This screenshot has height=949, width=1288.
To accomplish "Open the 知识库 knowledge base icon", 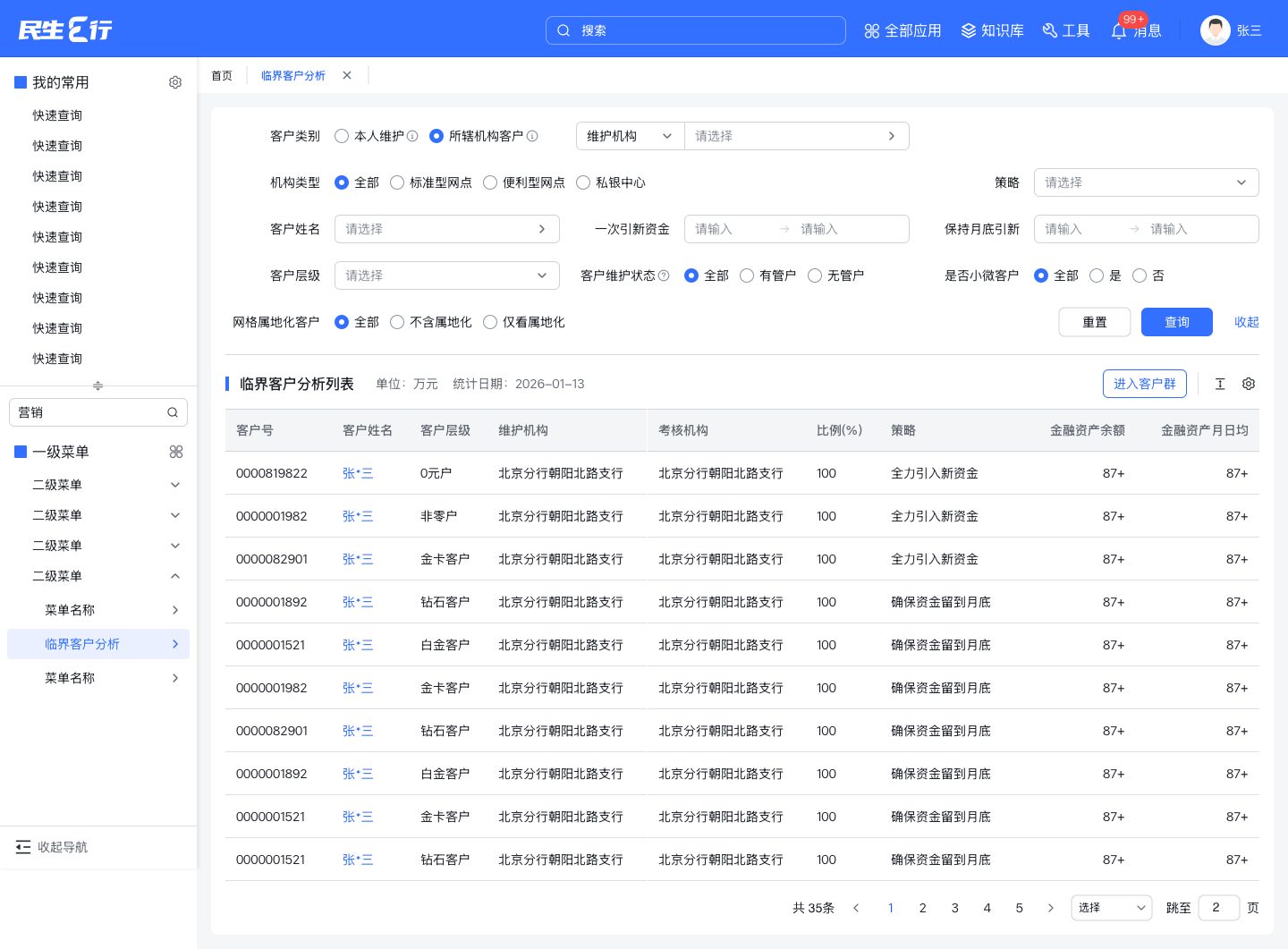I will click(x=968, y=31).
